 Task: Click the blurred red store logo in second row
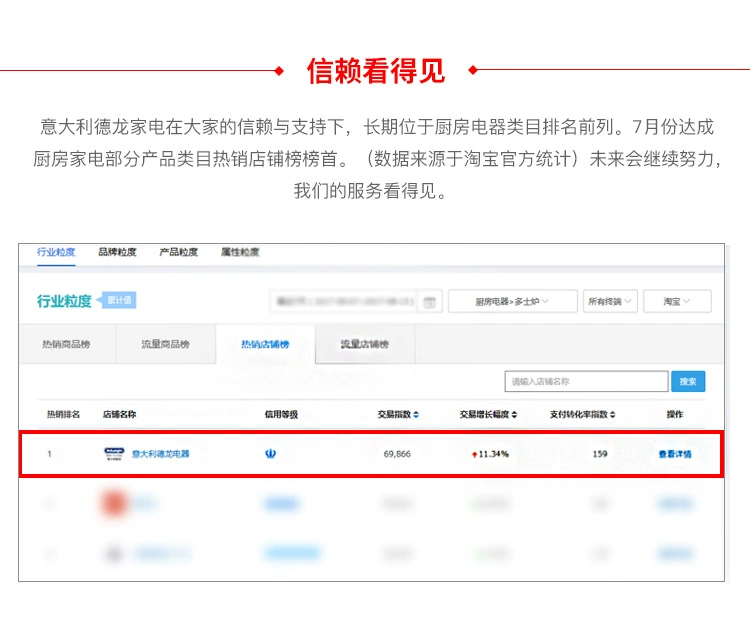click(x=114, y=503)
